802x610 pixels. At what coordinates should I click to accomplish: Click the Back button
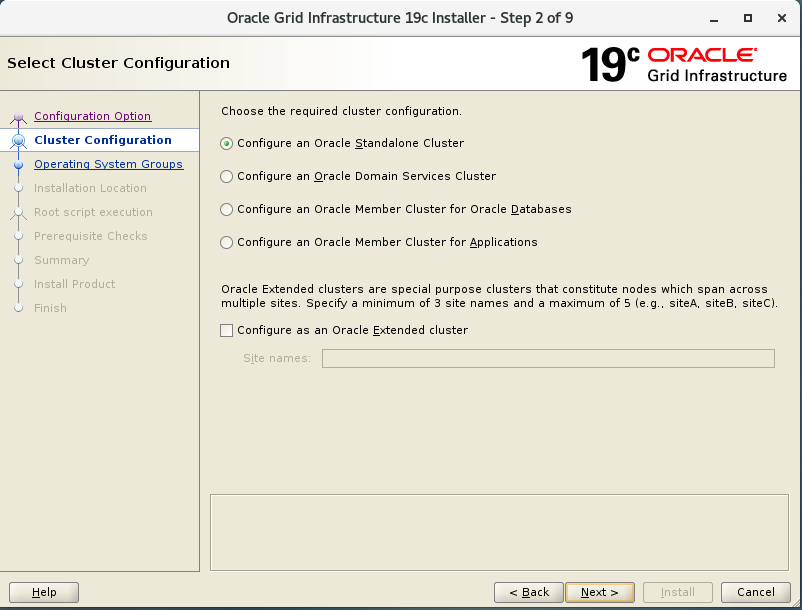pos(528,592)
